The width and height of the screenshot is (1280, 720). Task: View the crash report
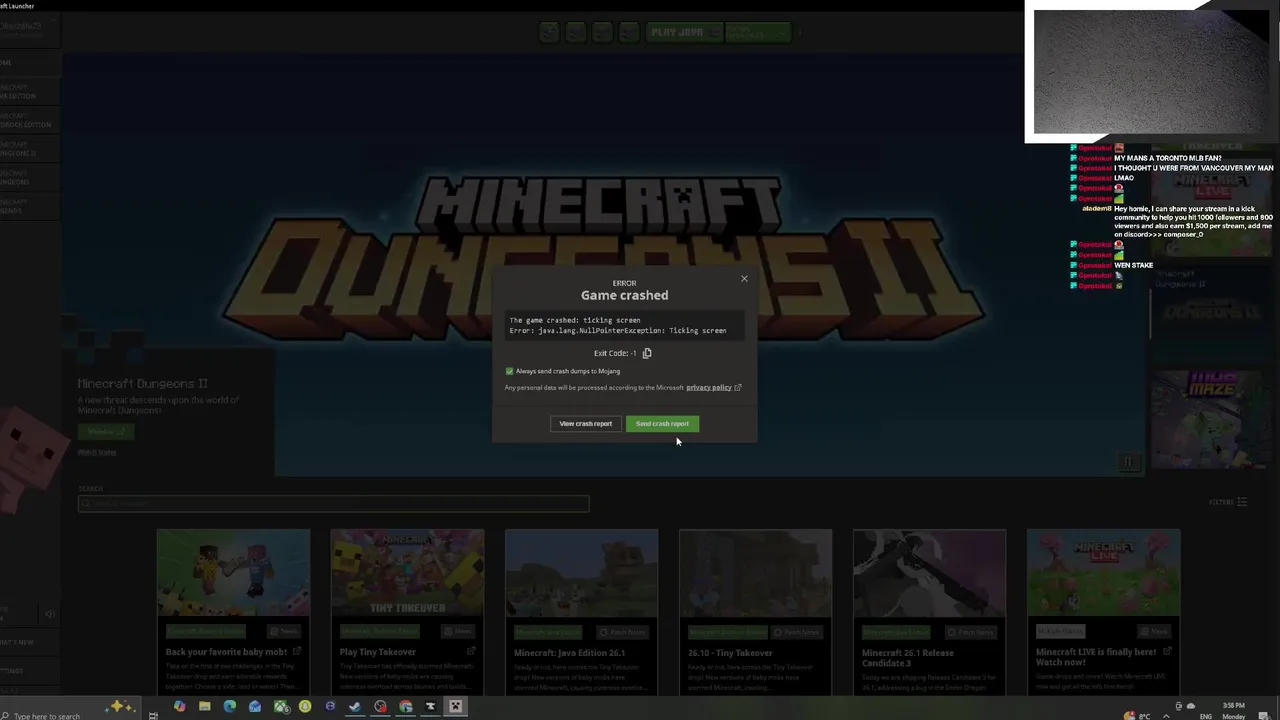click(585, 423)
